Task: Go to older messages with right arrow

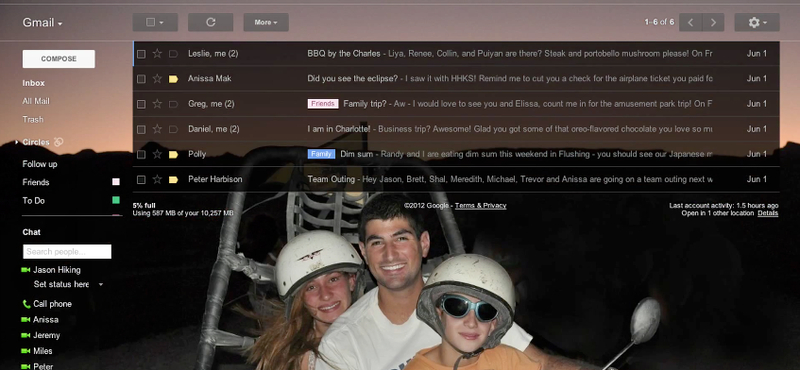Action: [713, 22]
